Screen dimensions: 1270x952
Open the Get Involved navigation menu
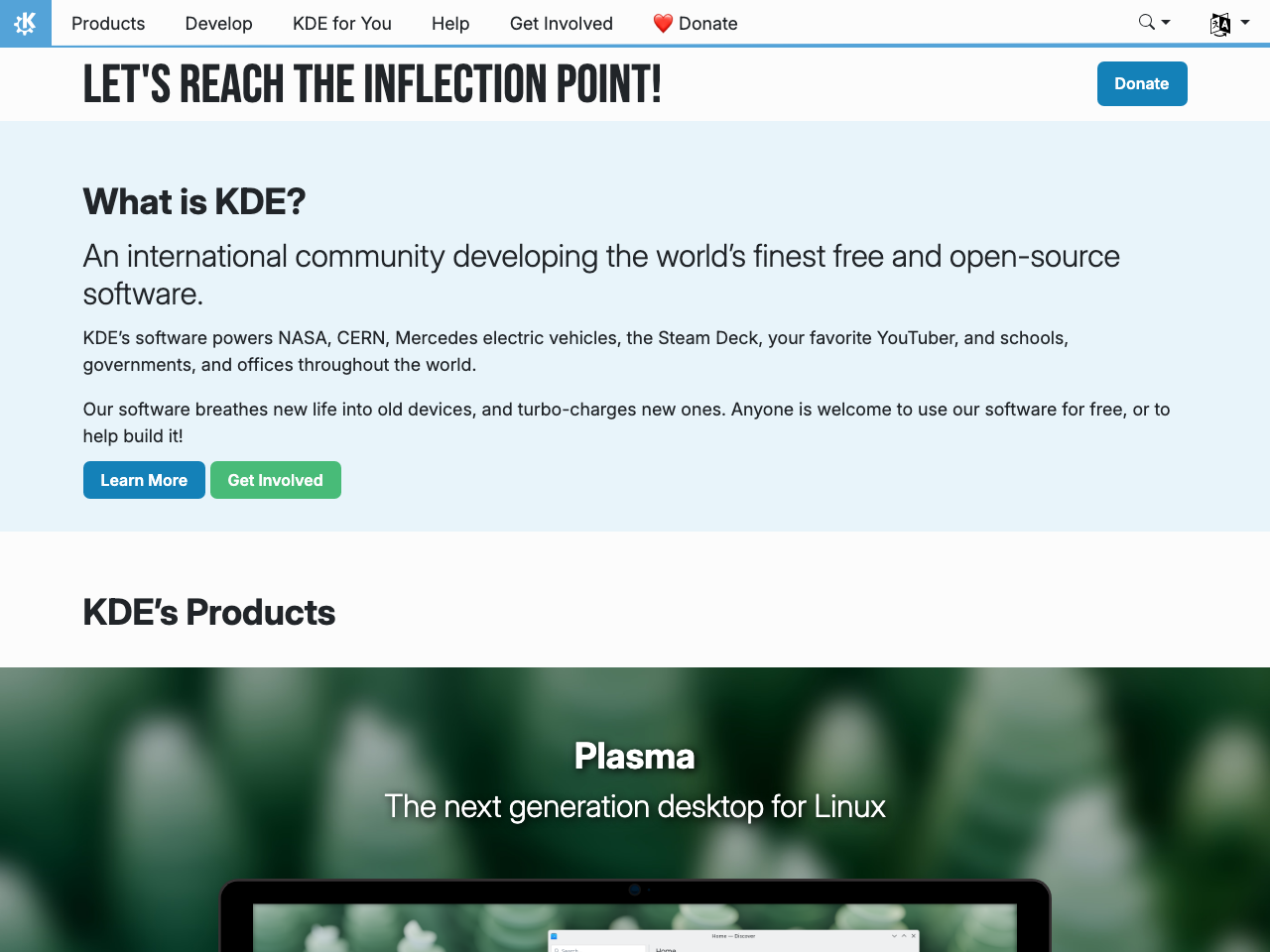pyautogui.click(x=561, y=23)
